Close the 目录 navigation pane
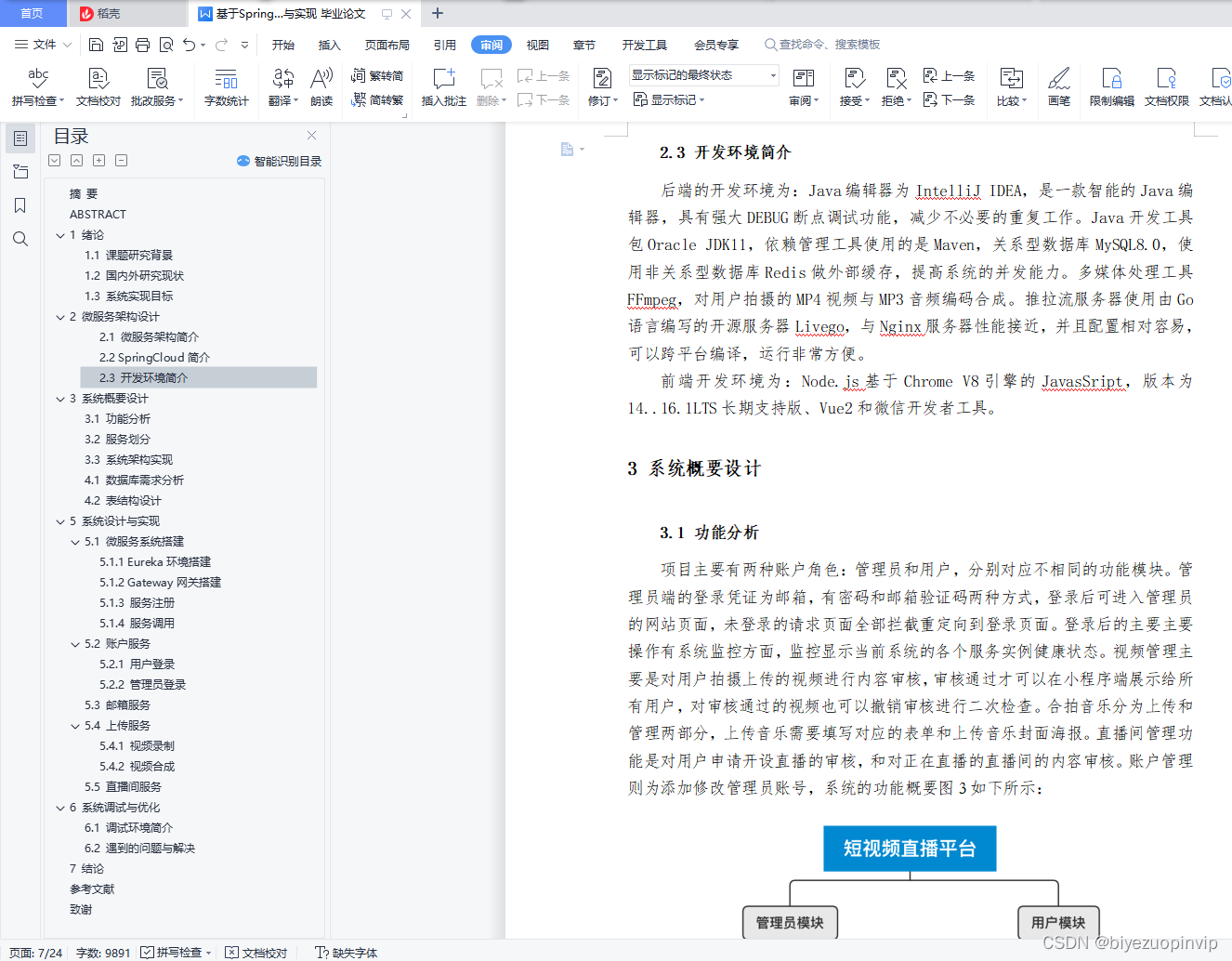The image size is (1232, 961). point(312,136)
